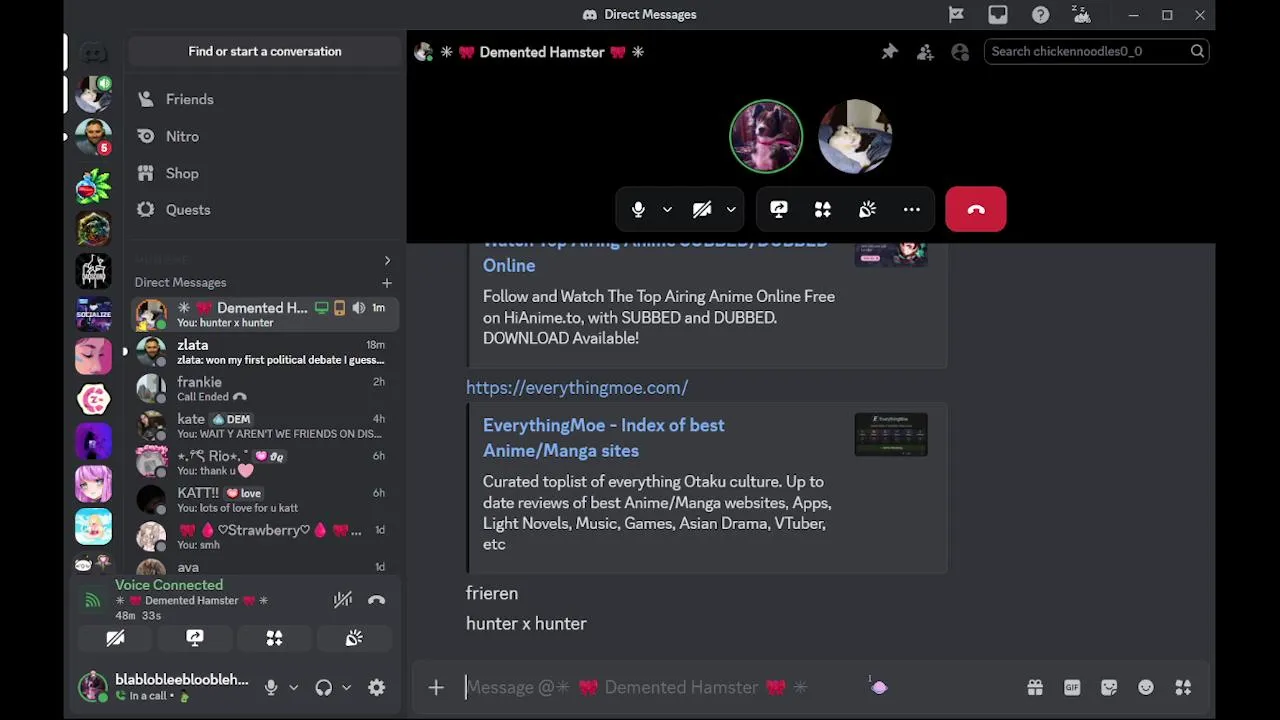This screenshot has height=720, width=1280.
Task: Open sticker picker
Action: (x=1109, y=687)
